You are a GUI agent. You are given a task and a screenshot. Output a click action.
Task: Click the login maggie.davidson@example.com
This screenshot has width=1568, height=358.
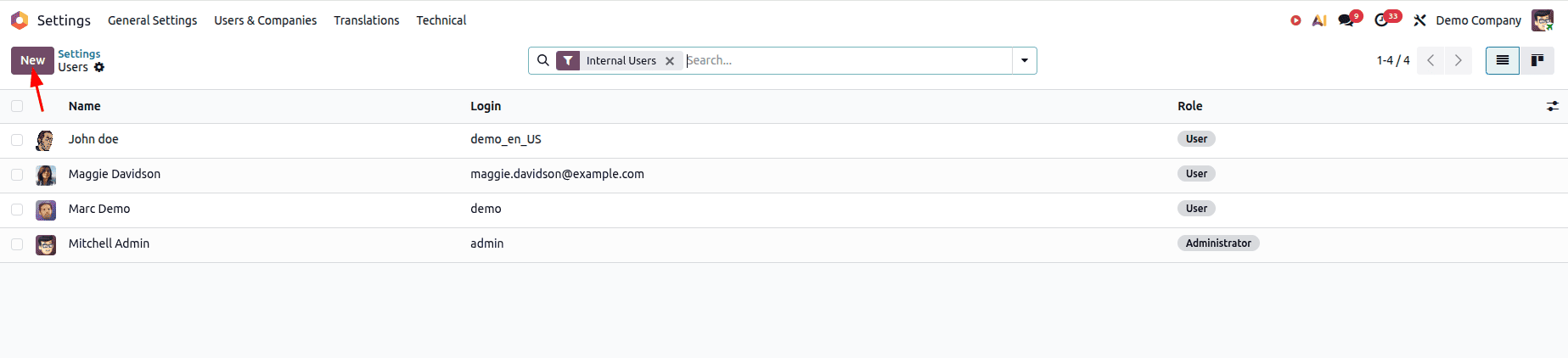[558, 174]
